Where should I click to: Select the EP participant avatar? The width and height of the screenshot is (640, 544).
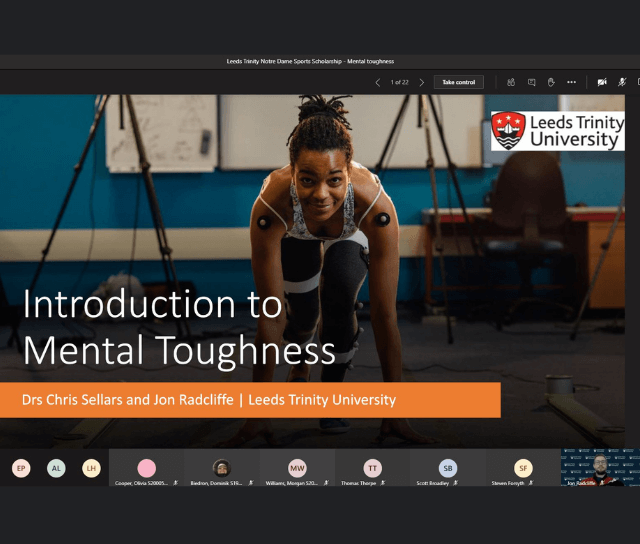[21, 468]
